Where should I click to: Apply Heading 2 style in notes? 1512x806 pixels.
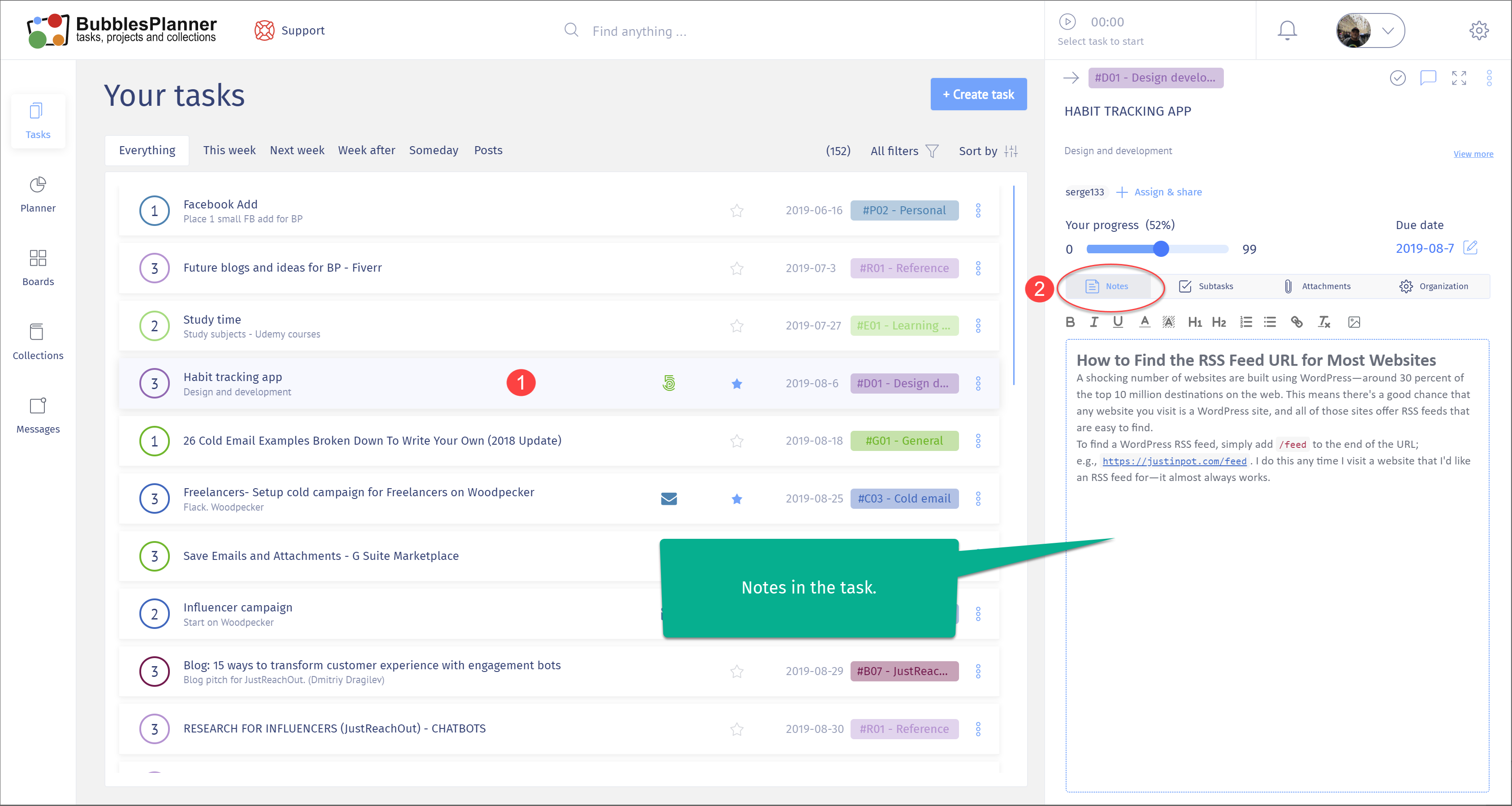click(x=1218, y=322)
